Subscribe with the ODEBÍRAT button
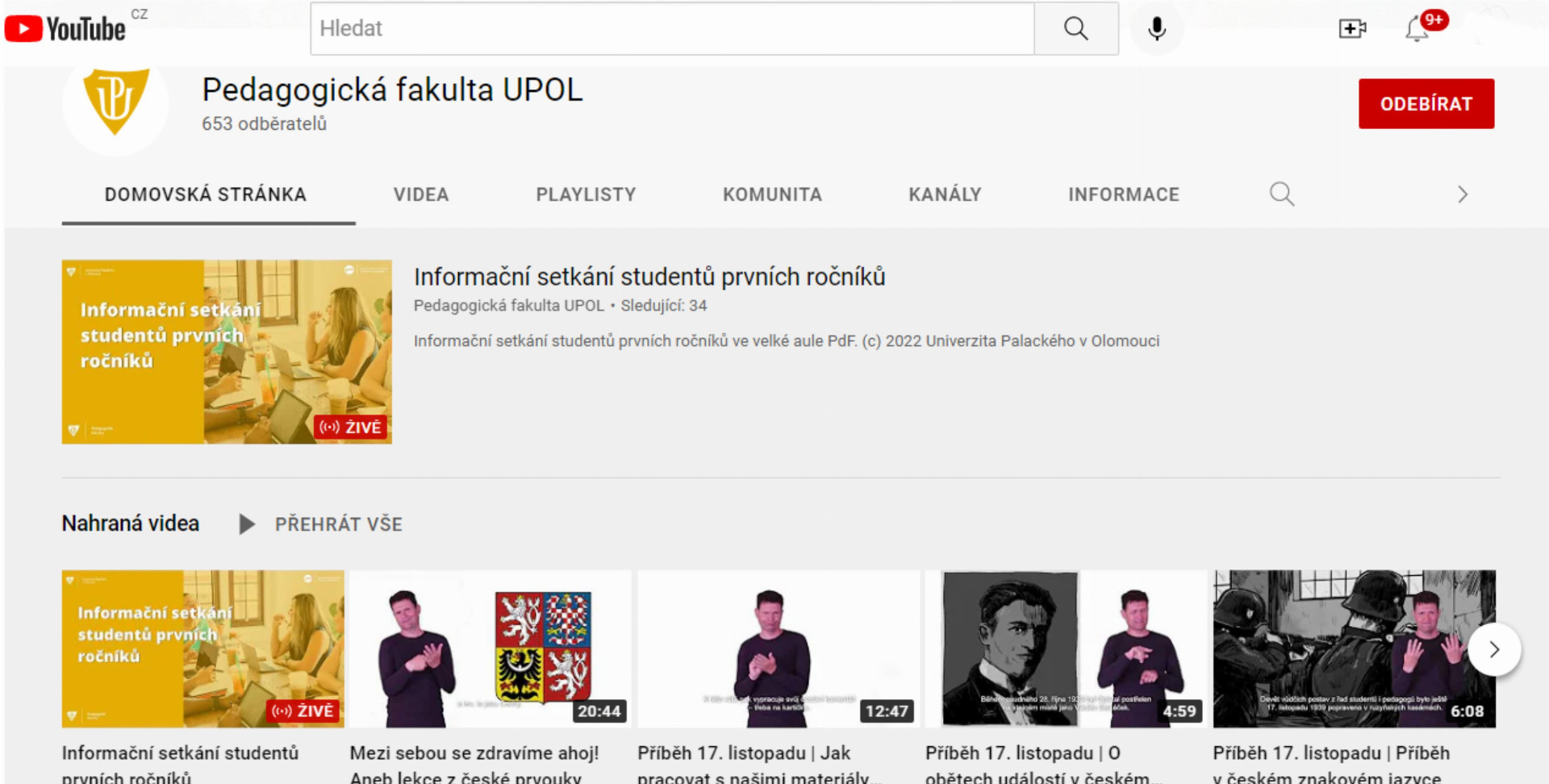 tap(1426, 104)
